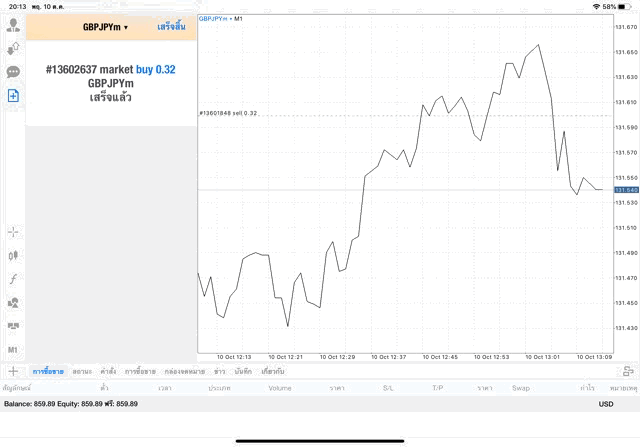Open the บันทึก journal tab

coord(243,371)
